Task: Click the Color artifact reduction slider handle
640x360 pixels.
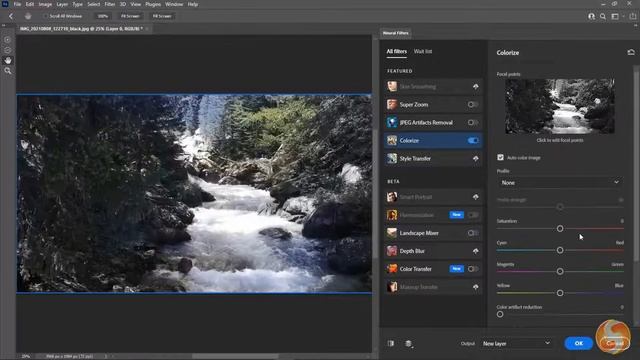Action: point(500,314)
